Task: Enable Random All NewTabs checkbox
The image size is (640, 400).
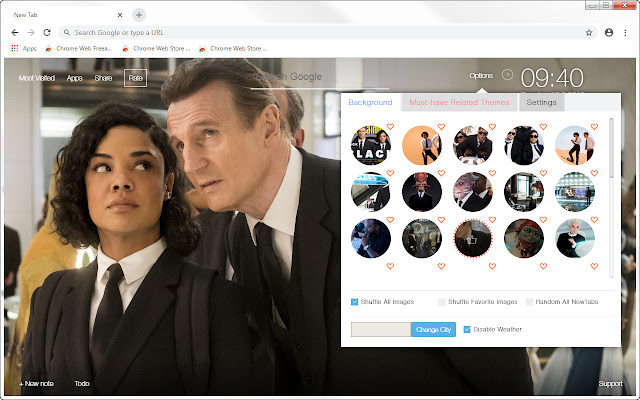Action: (529, 302)
